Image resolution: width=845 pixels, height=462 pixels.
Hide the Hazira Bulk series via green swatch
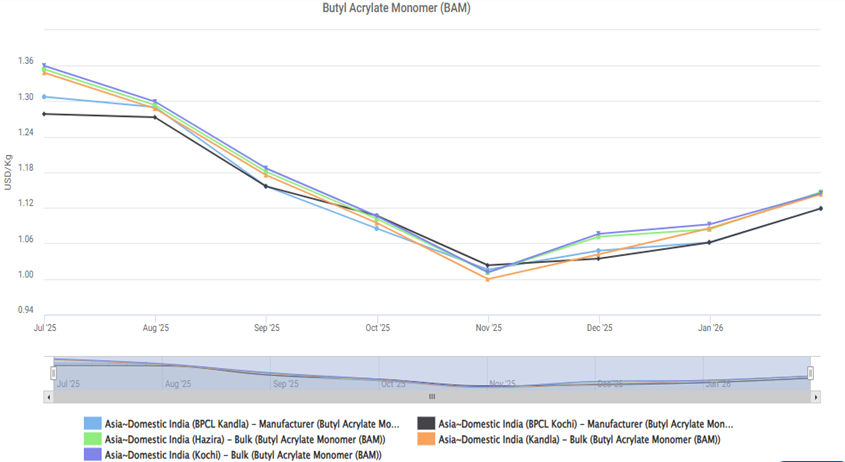tap(93, 439)
